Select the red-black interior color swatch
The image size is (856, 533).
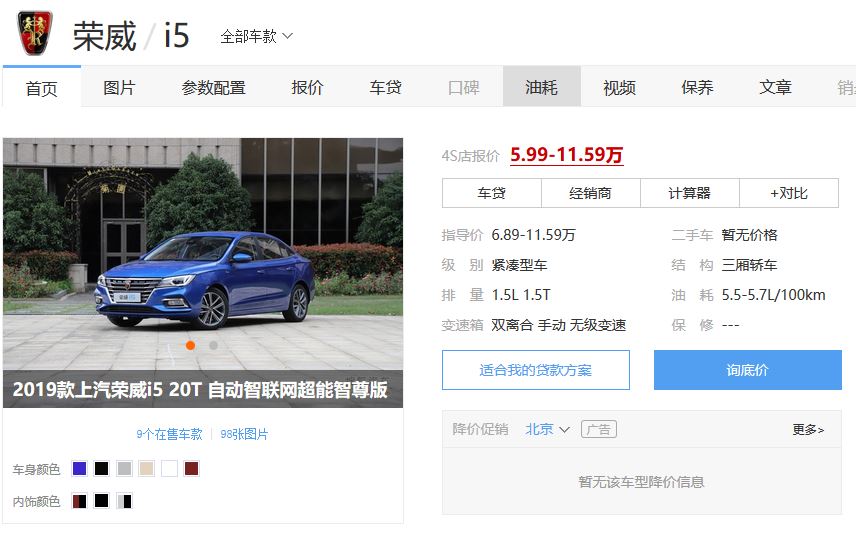79,501
